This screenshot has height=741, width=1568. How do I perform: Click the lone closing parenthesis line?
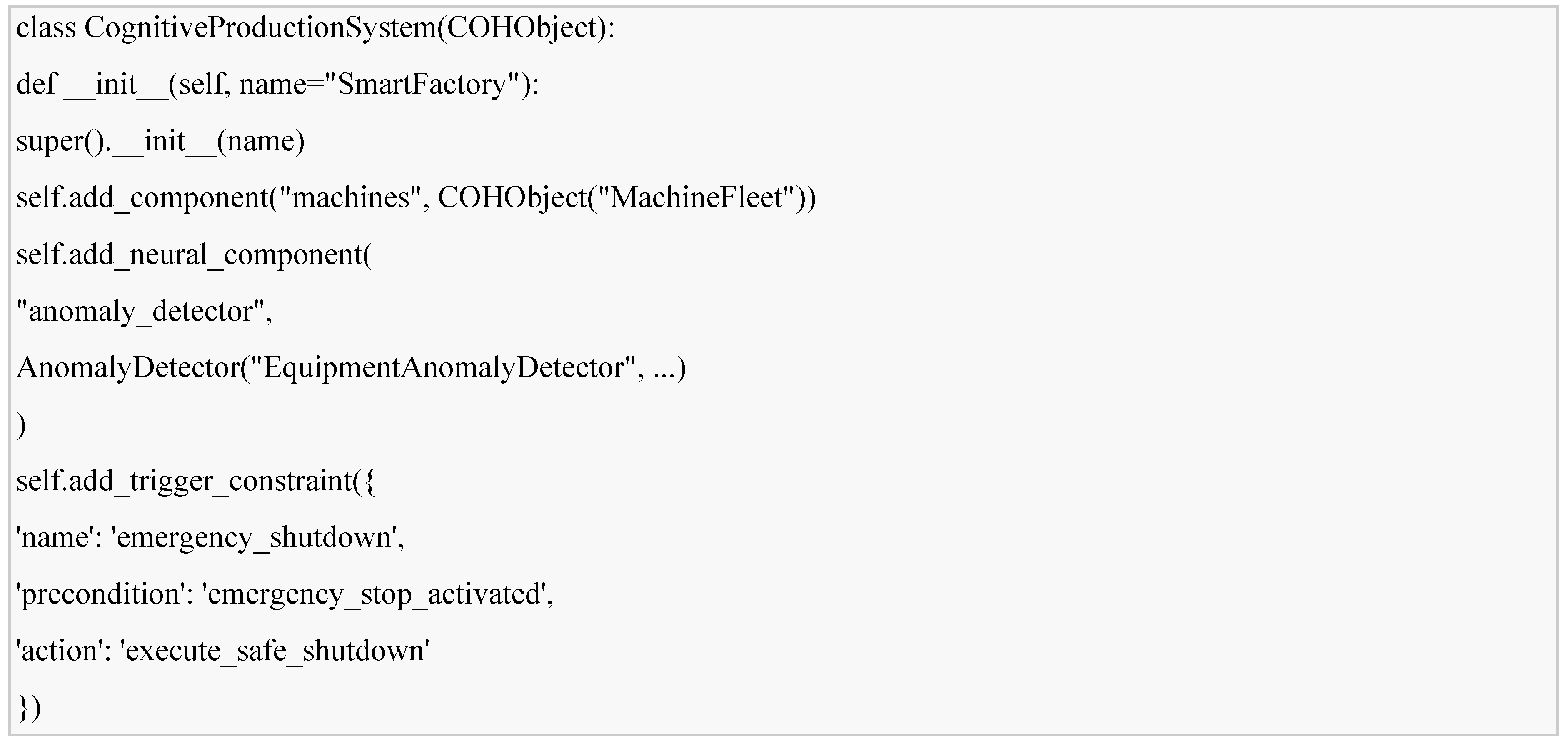[x=21, y=424]
